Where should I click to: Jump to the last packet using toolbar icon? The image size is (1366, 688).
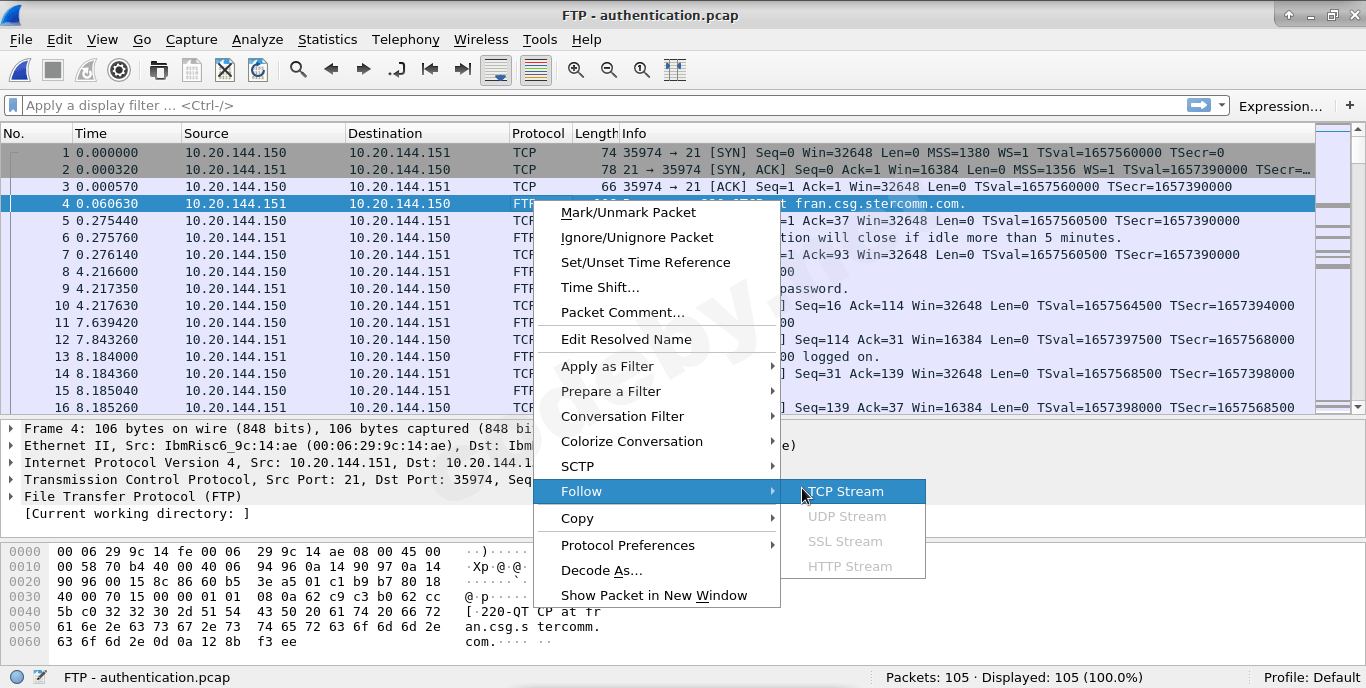pyautogui.click(x=461, y=70)
